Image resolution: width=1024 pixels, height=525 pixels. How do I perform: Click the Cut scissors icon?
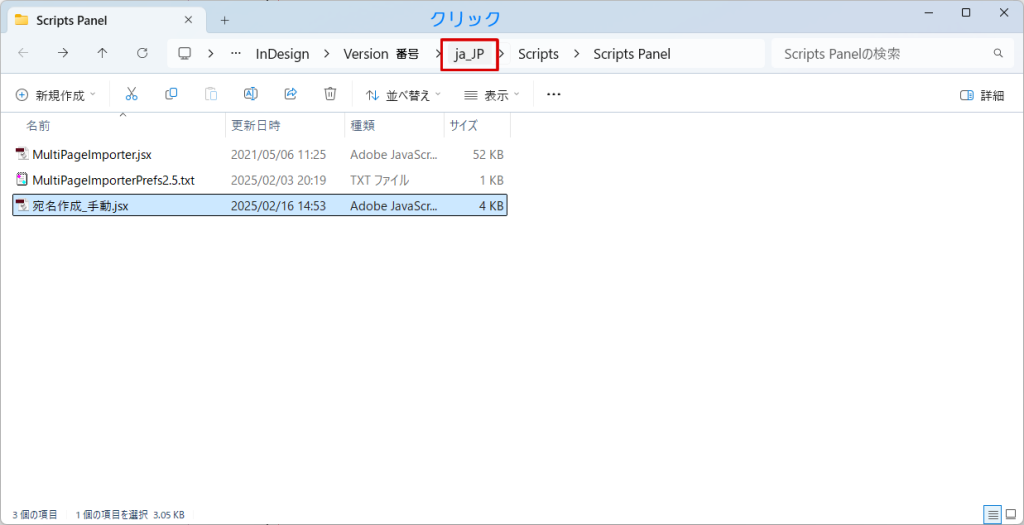[131, 94]
